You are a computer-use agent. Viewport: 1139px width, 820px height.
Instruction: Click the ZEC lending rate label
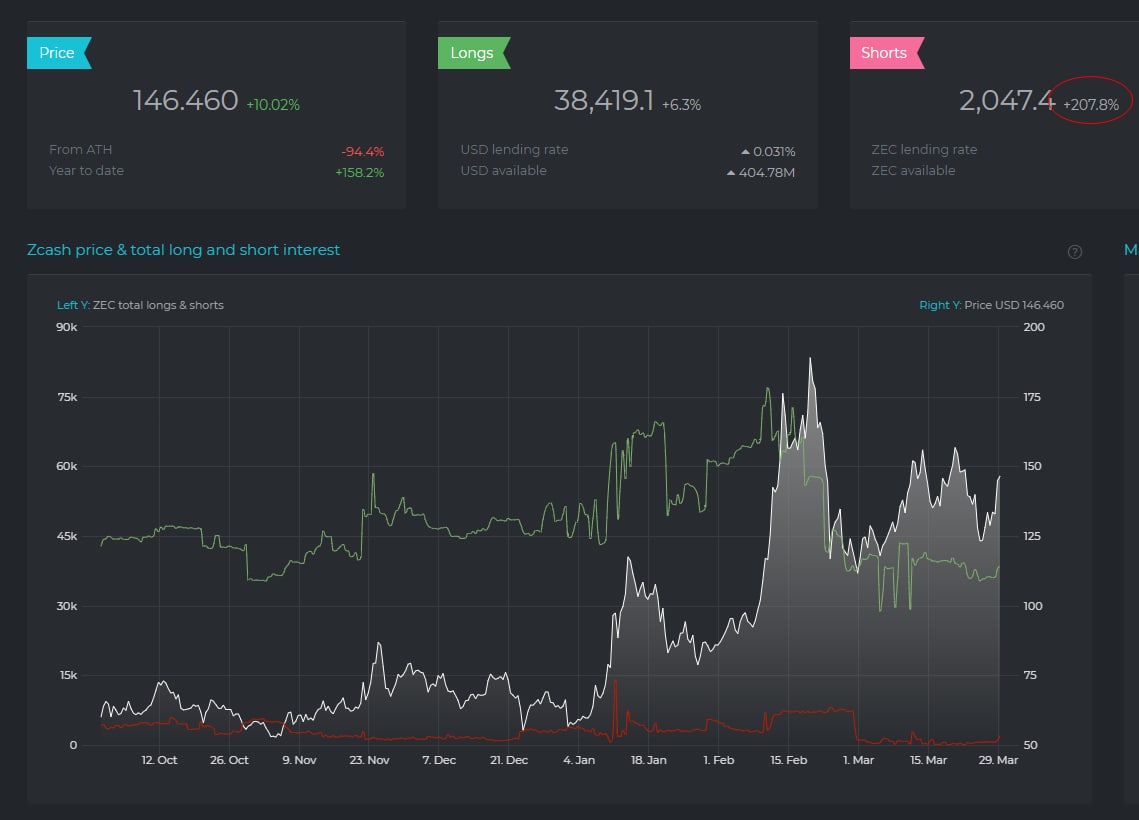(x=924, y=150)
